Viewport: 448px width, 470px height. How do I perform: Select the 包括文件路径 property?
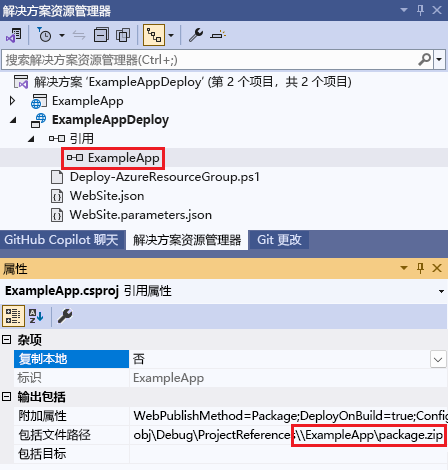[71, 435]
